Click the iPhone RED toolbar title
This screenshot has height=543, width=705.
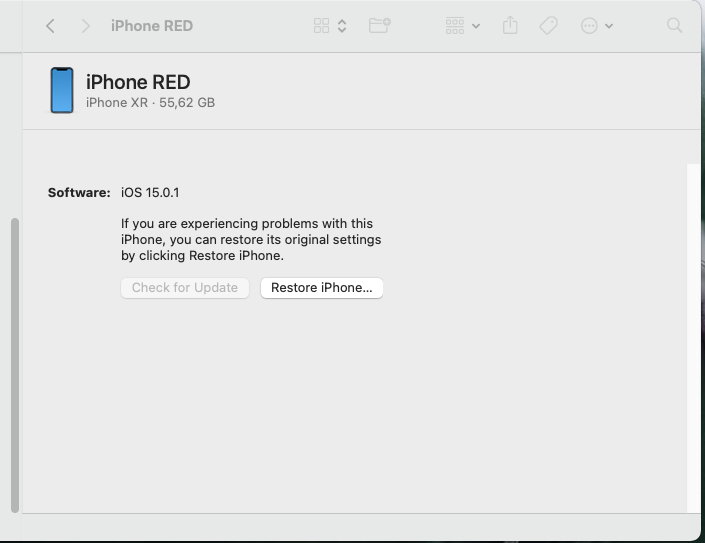[152, 26]
